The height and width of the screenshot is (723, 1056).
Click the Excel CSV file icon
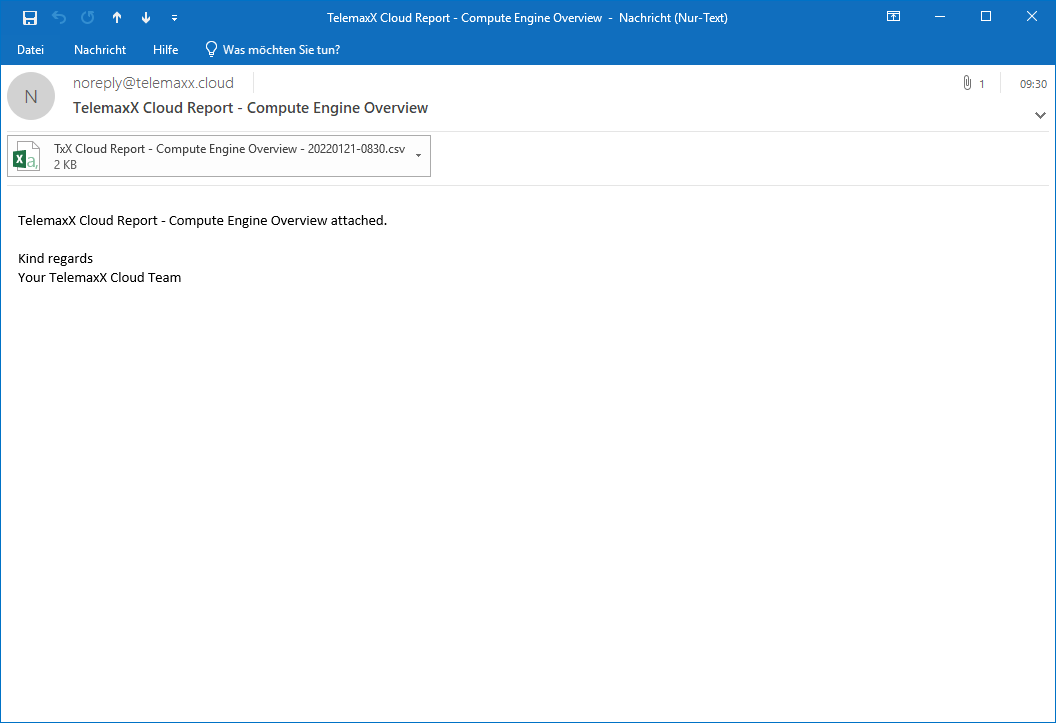(27, 156)
